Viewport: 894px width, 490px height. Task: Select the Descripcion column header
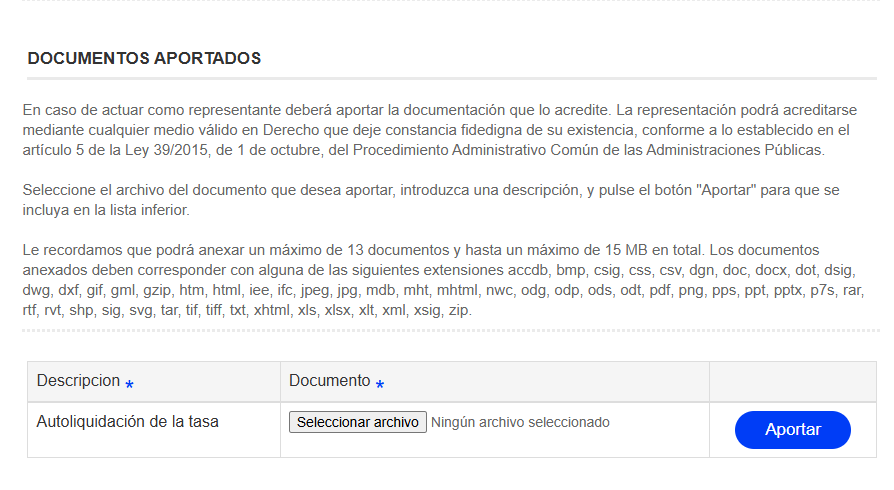[x=78, y=381]
